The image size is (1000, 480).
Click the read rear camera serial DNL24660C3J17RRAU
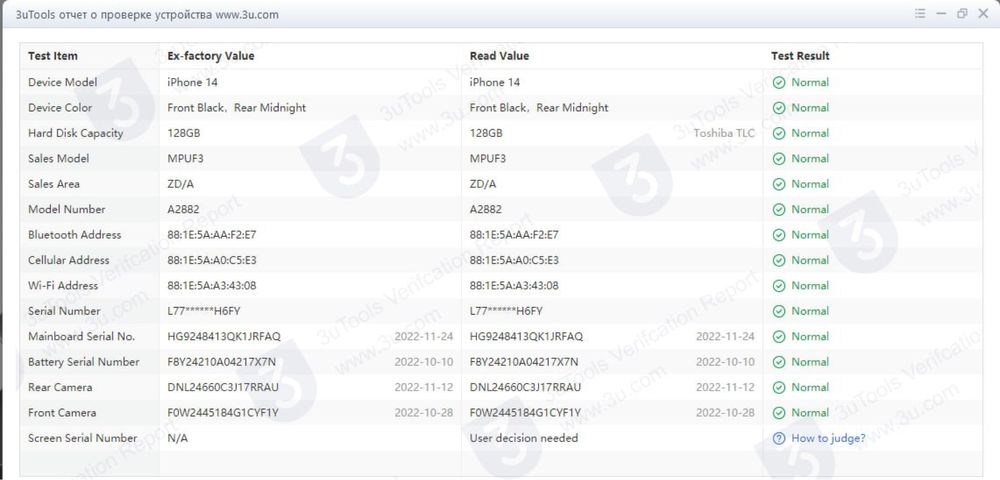[x=526, y=388]
